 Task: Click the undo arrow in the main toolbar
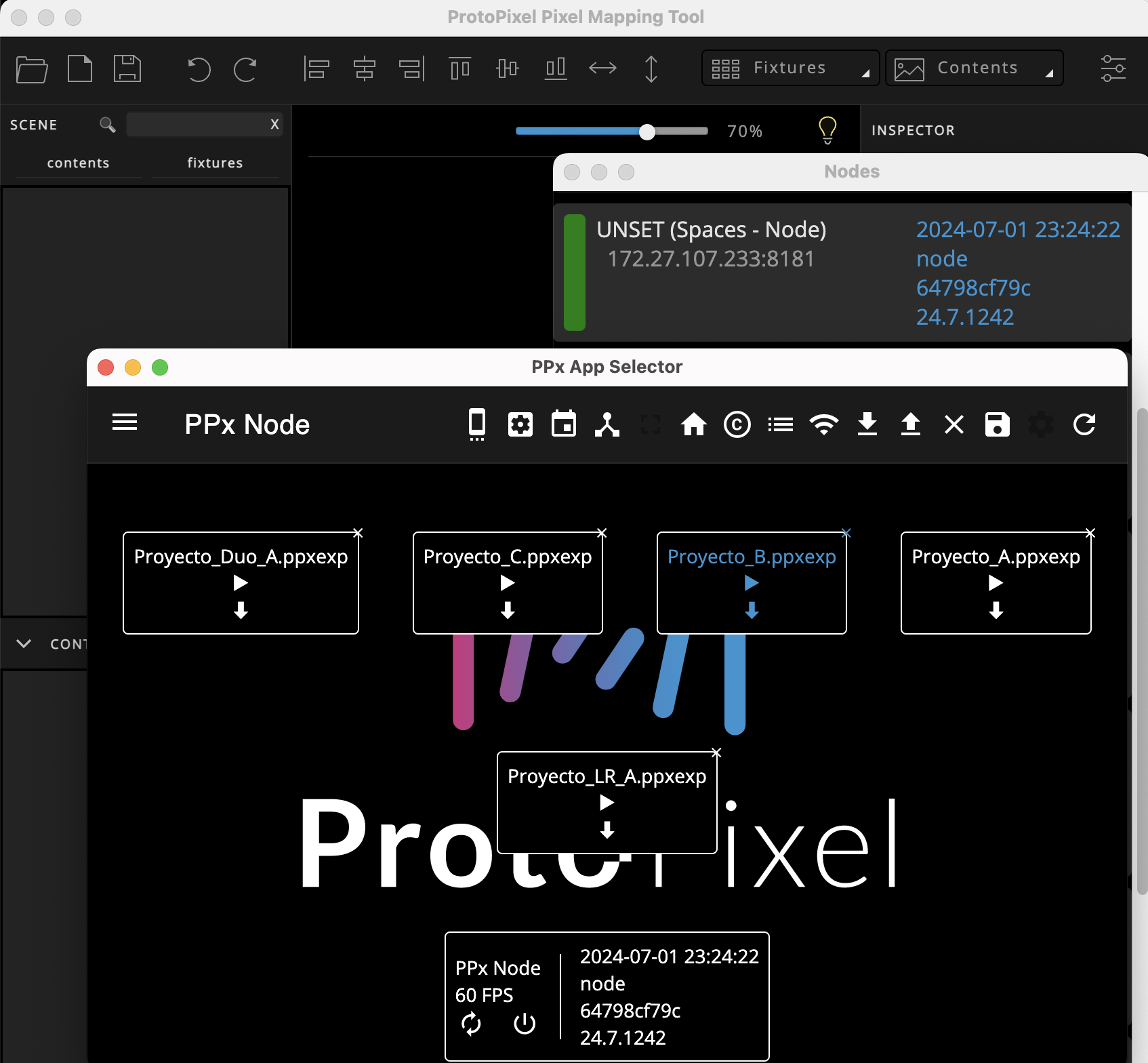198,68
